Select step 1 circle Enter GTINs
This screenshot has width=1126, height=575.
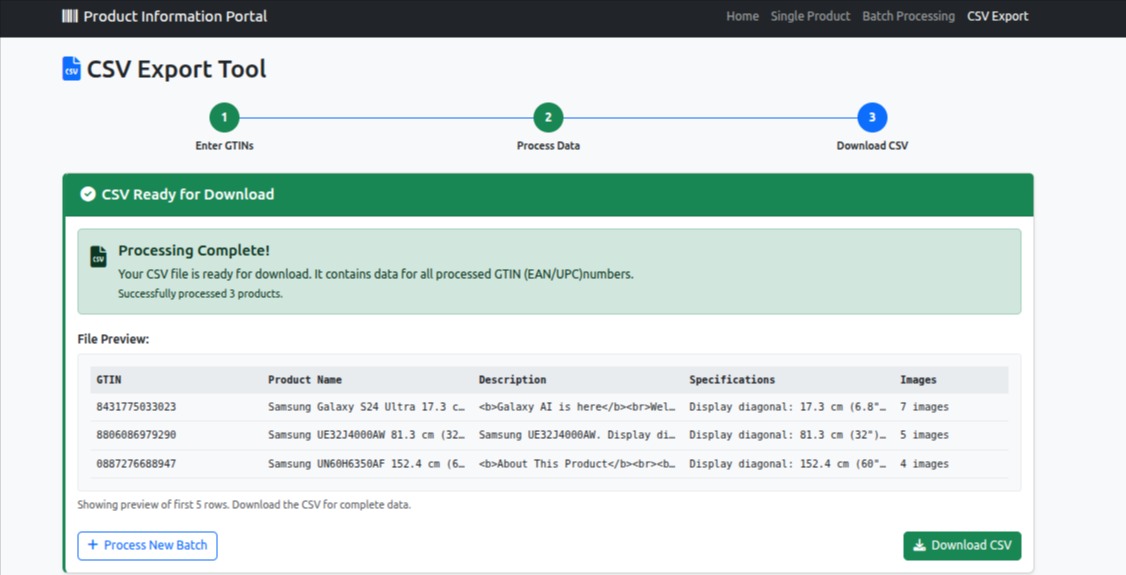click(224, 118)
